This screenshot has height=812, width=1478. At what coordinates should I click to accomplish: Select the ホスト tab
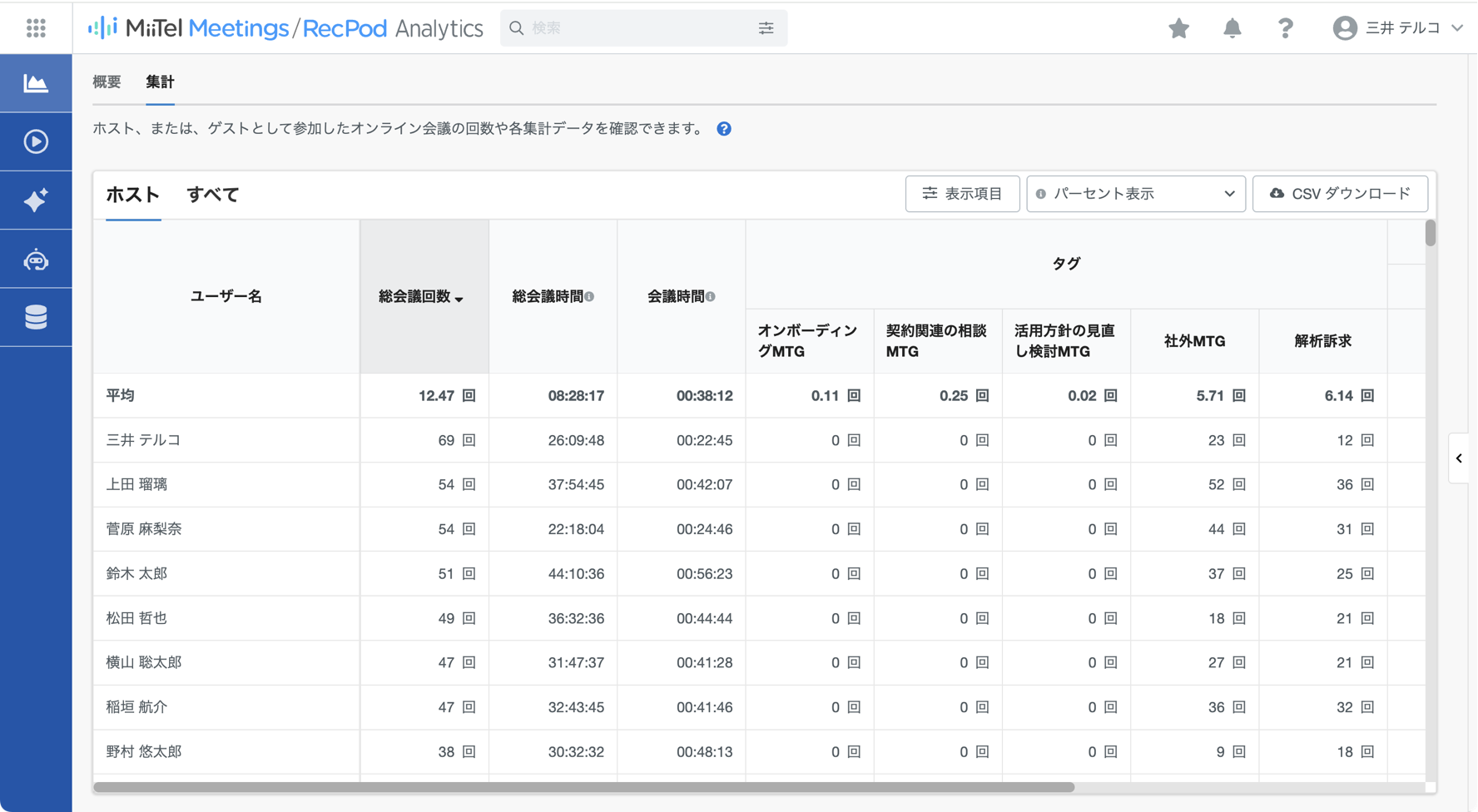click(x=133, y=195)
